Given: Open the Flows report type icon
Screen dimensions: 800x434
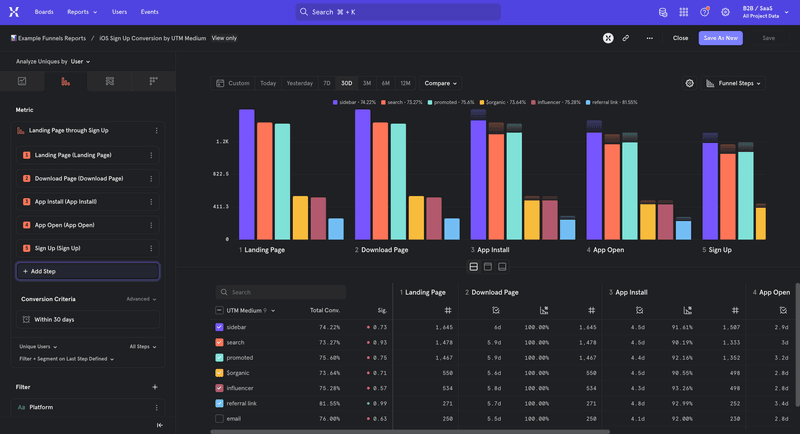Looking at the screenshot, I should 109,81.
